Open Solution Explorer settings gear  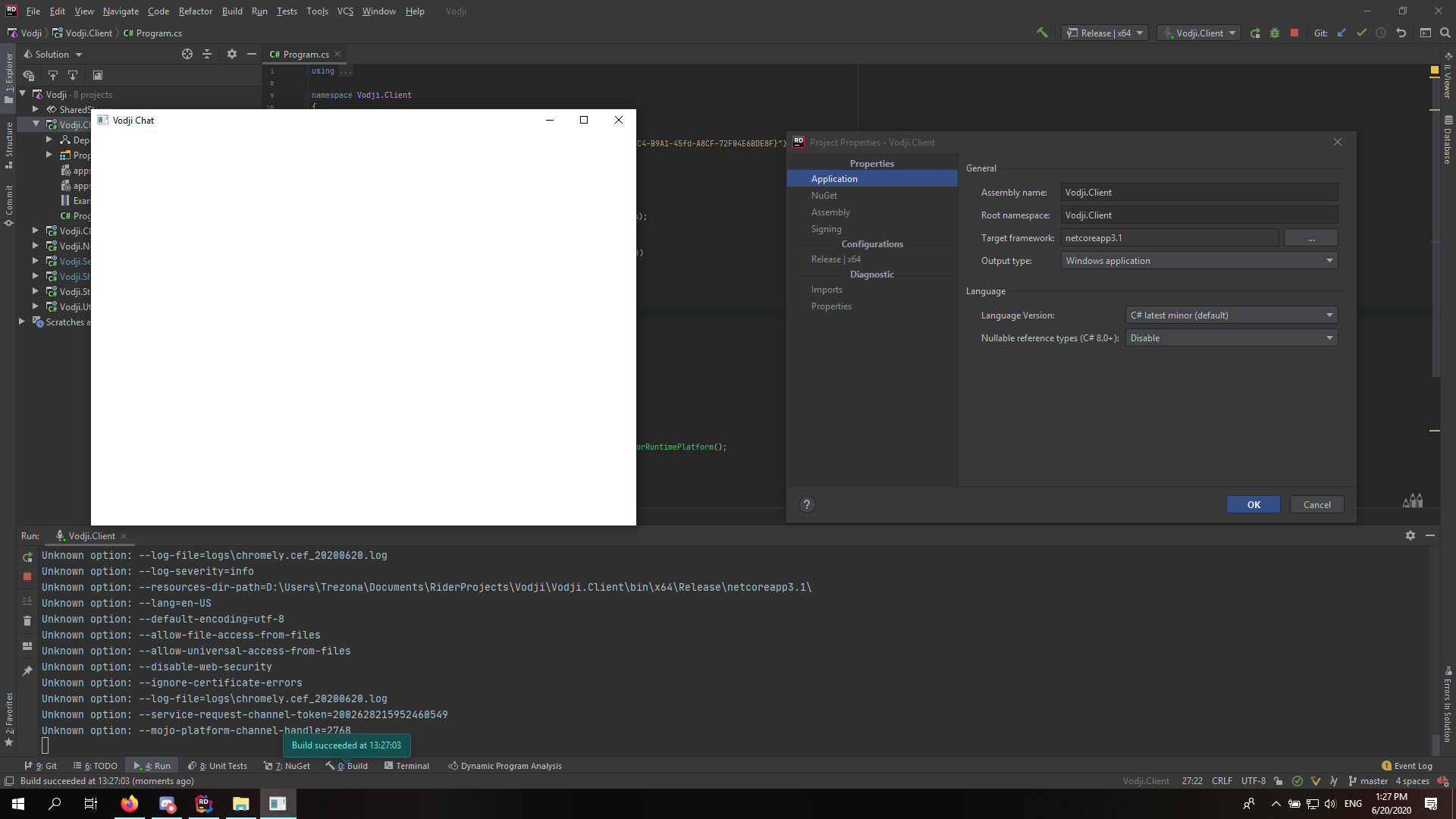coord(231,54)
